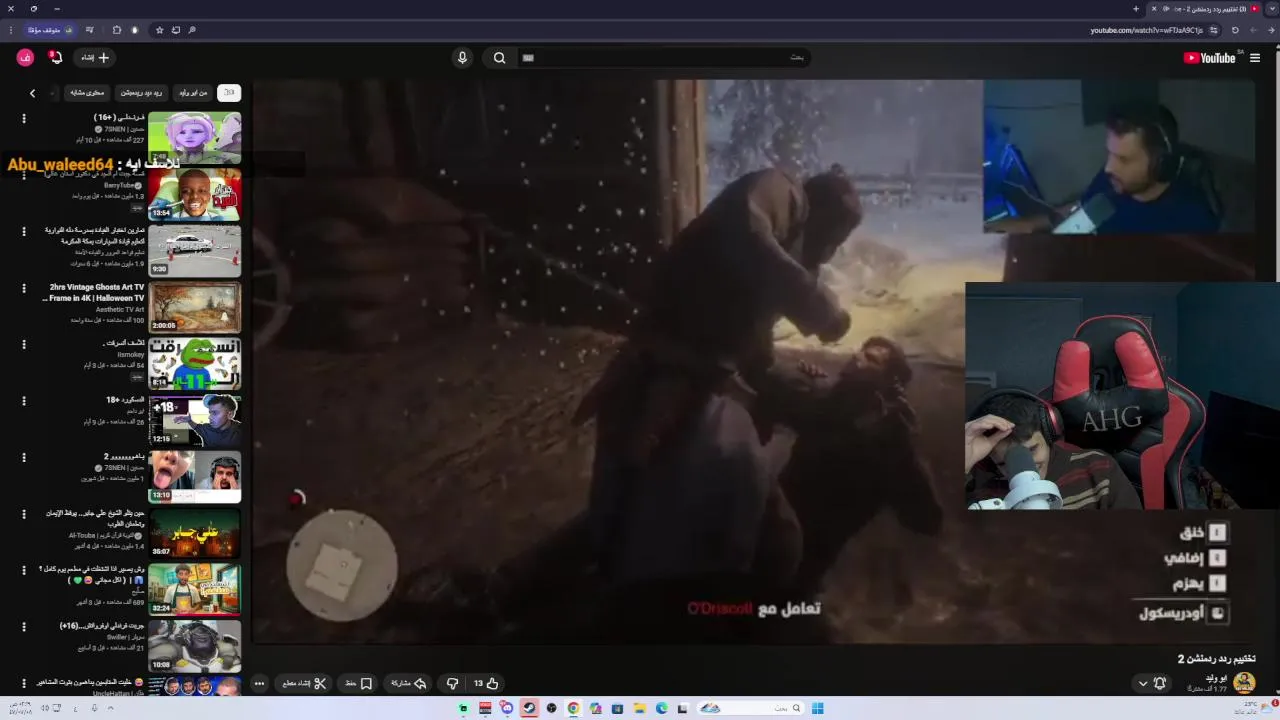Open Discord from the taskbar
The width and height of the screenshot is (1280, 720).
point(507,708)
